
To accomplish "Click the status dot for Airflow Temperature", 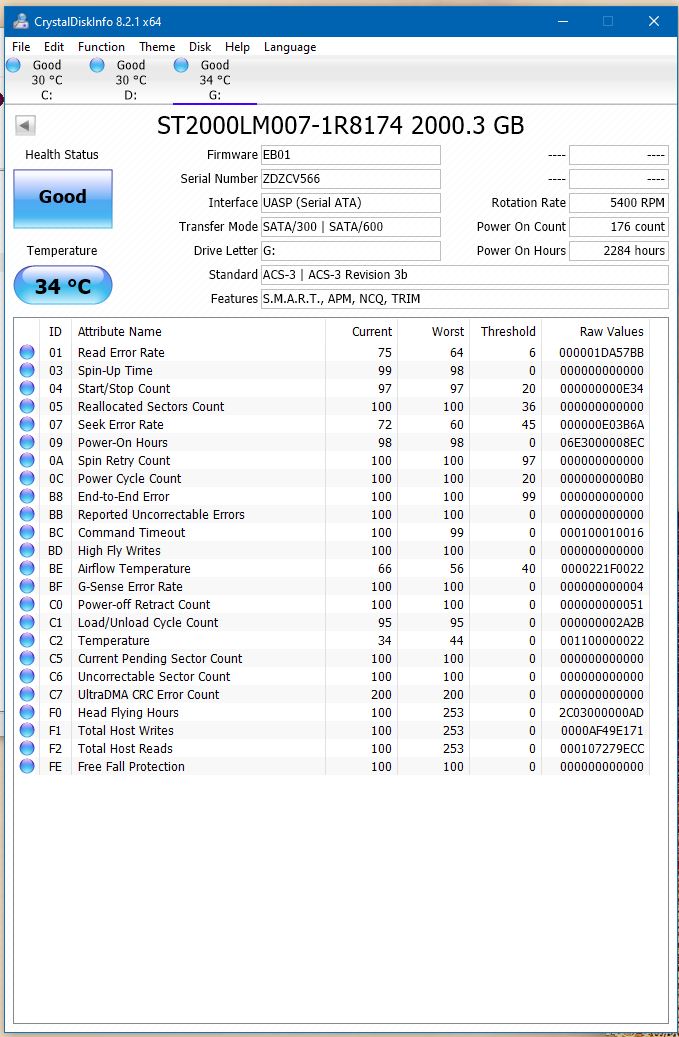I will (27, 568).
